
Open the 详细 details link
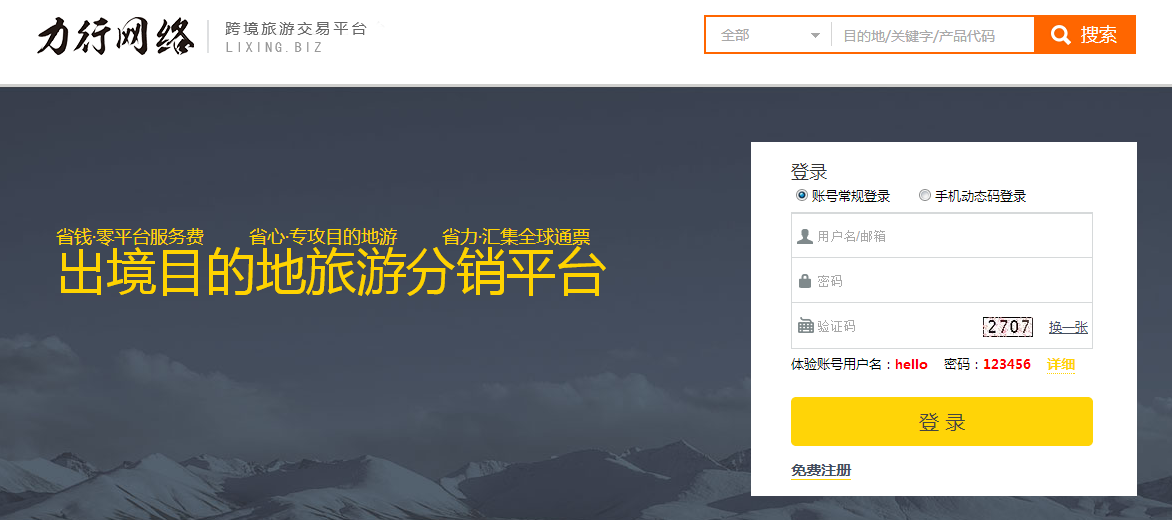(1061, 365)
